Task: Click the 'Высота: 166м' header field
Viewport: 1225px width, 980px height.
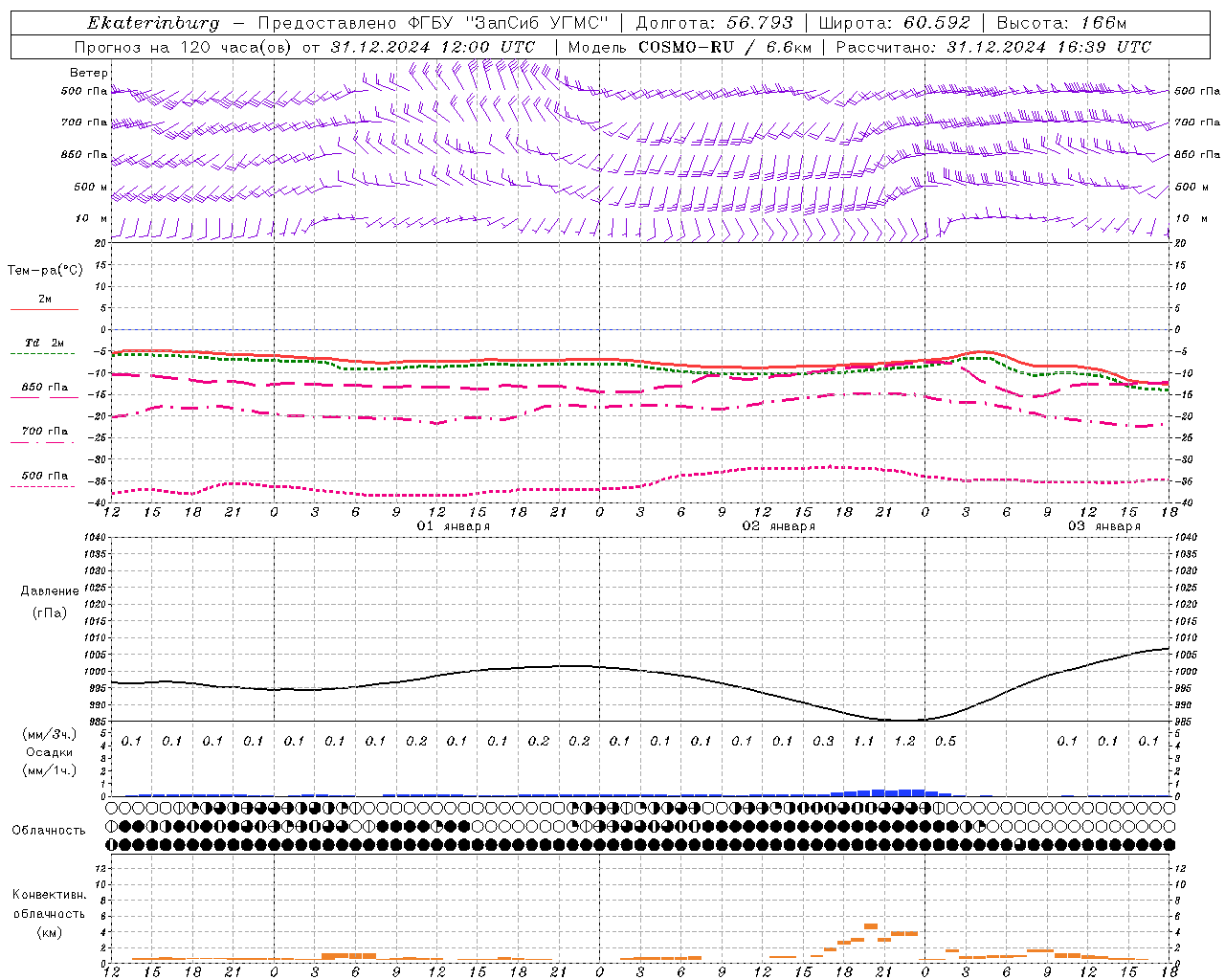Action: 1062,23
